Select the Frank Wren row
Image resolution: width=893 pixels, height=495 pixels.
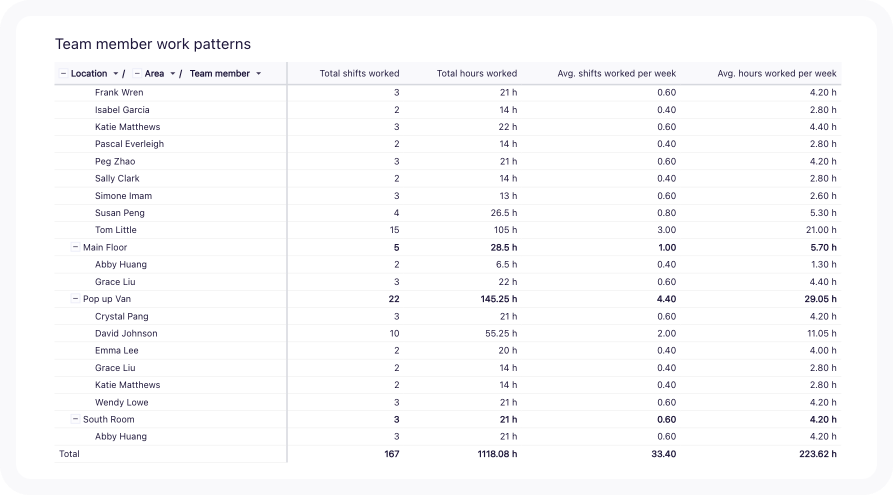448,92
